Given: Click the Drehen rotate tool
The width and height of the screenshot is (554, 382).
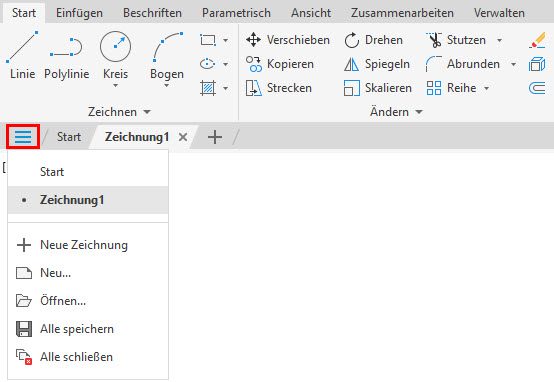Looking at the screenshot, I should point(373,40).
